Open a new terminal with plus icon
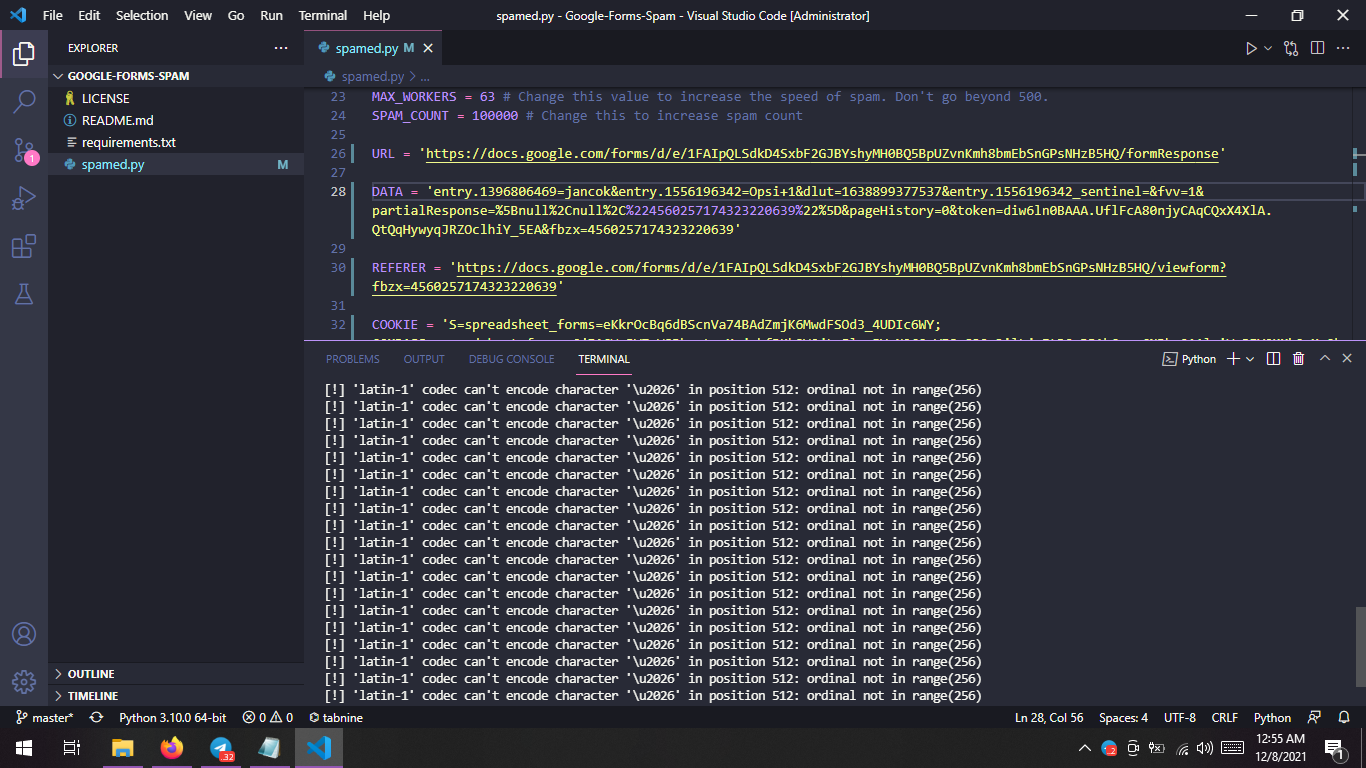The height and width of the screenshot is (768, 1366). (x=1234, y=358)
